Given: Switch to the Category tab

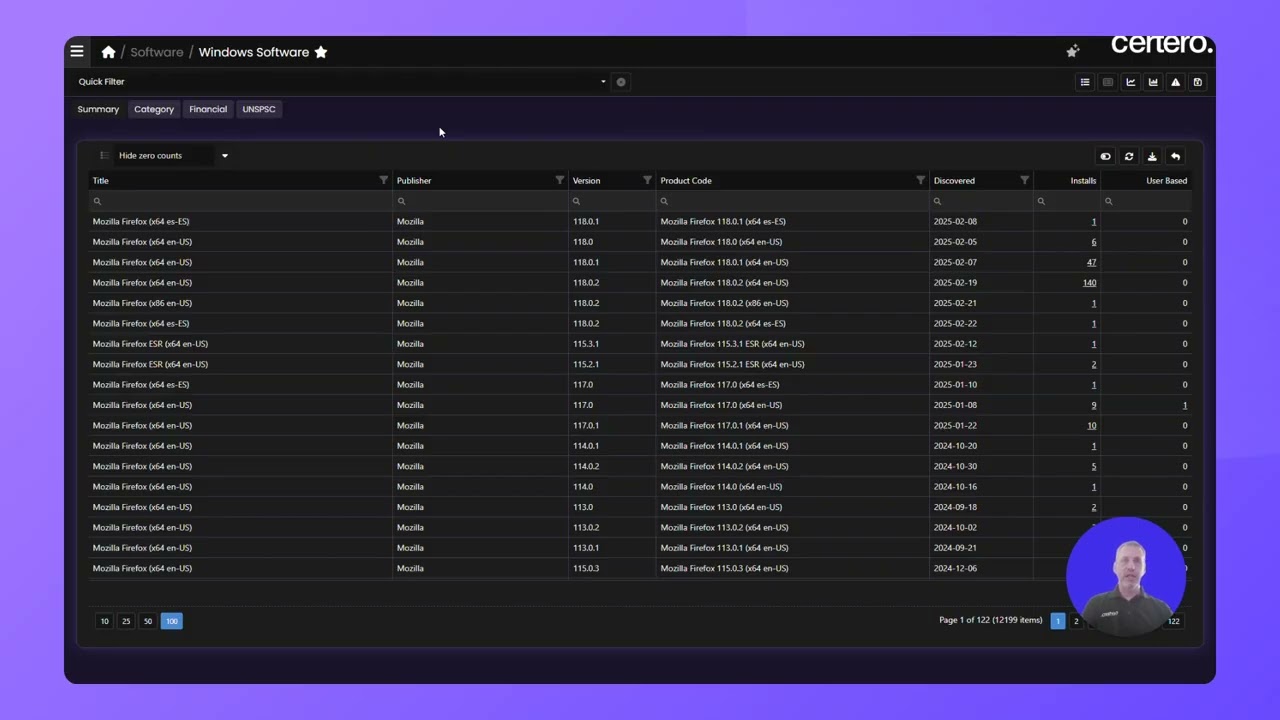Looking at the screenshot, I should 154,109.
